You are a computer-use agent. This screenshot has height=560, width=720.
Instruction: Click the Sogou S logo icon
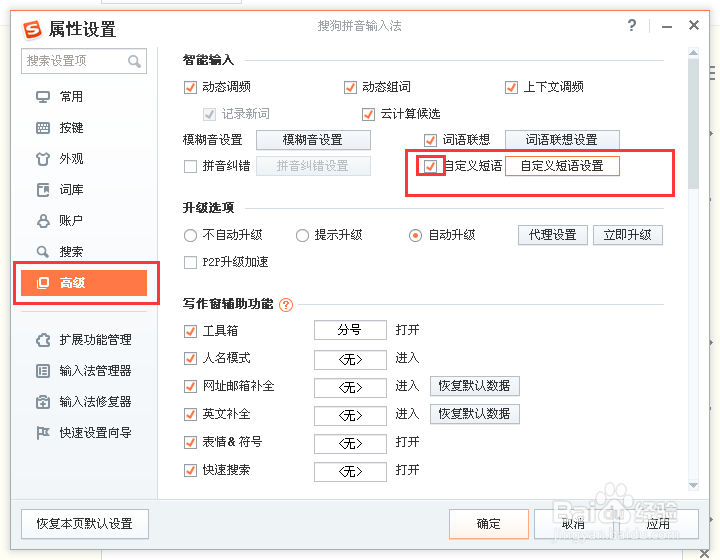pyautogui.click(x=33, y=30)
